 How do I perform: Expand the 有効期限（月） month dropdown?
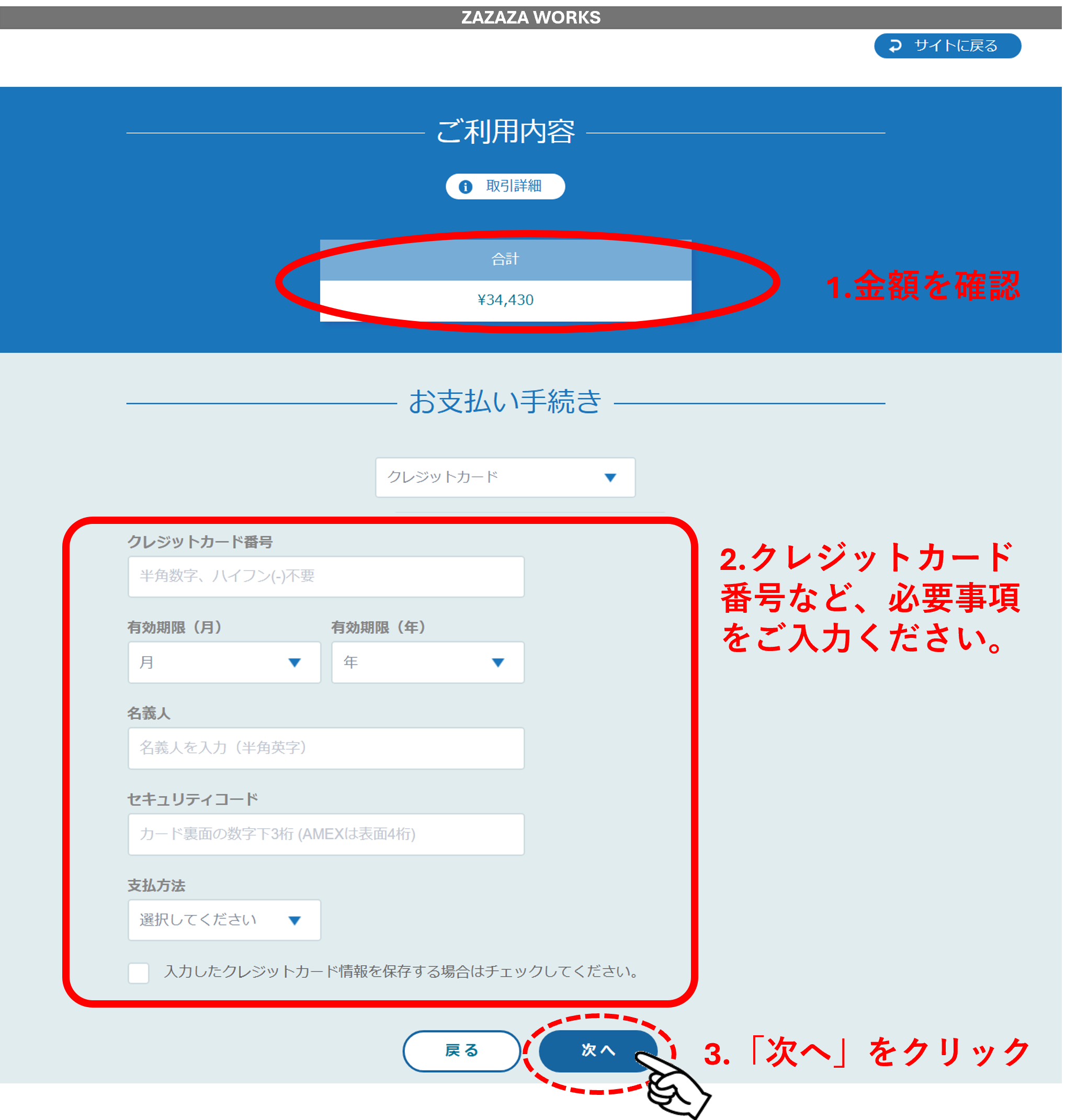[x=224, y=662]
